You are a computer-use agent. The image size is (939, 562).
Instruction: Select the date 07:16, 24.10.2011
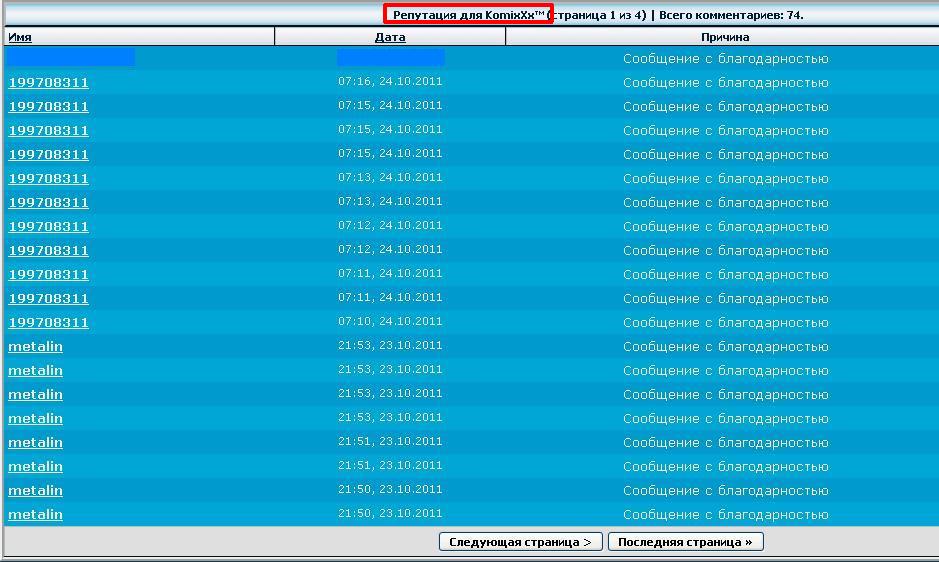click(390, 81)
